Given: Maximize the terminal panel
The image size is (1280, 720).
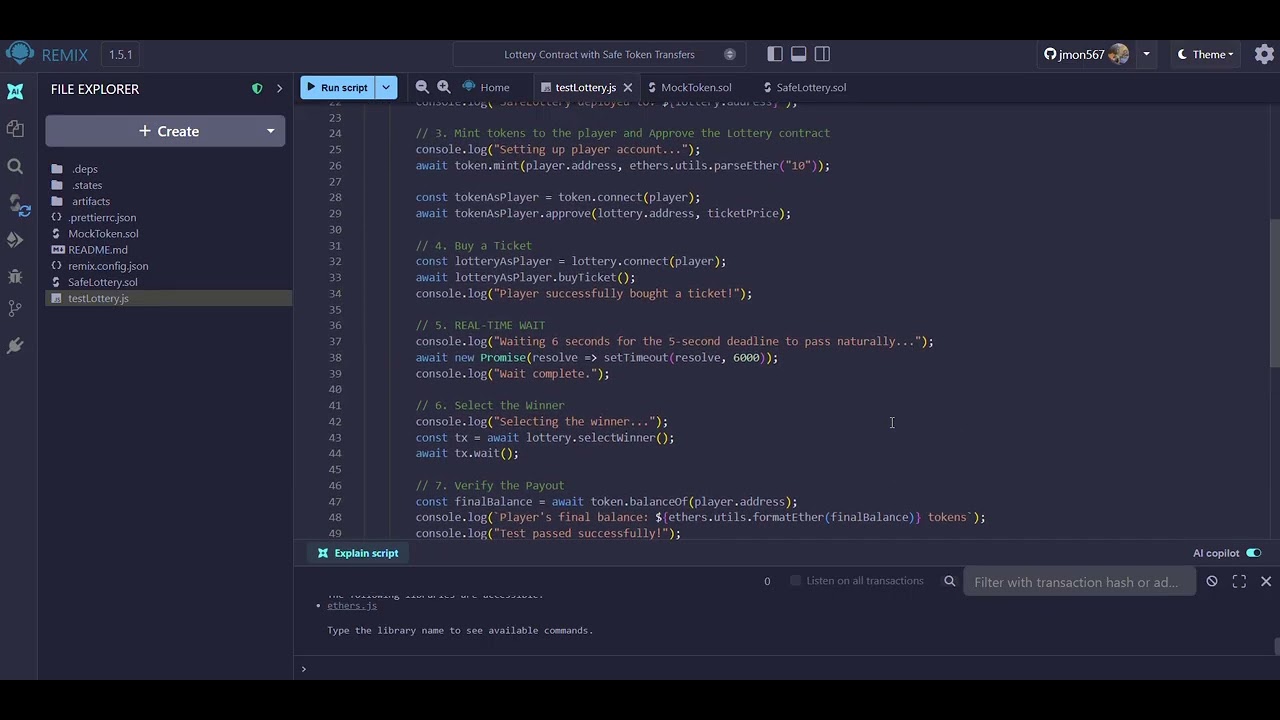Looking at the screenshot, I should [x=1239, y=581].
